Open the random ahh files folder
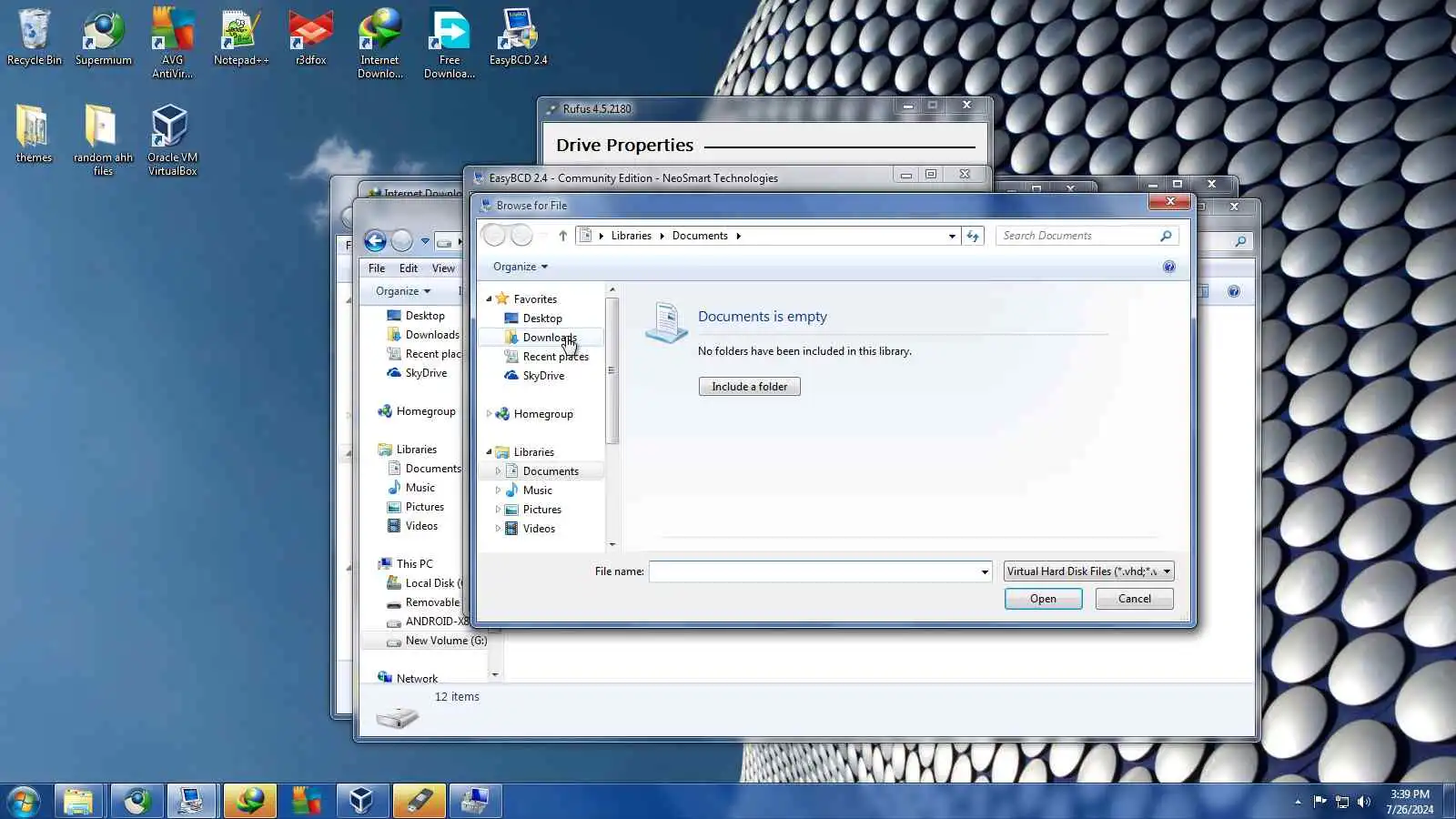Viewport: 1456px width, 819px height. pyautogui.click(x=104, y=139)
